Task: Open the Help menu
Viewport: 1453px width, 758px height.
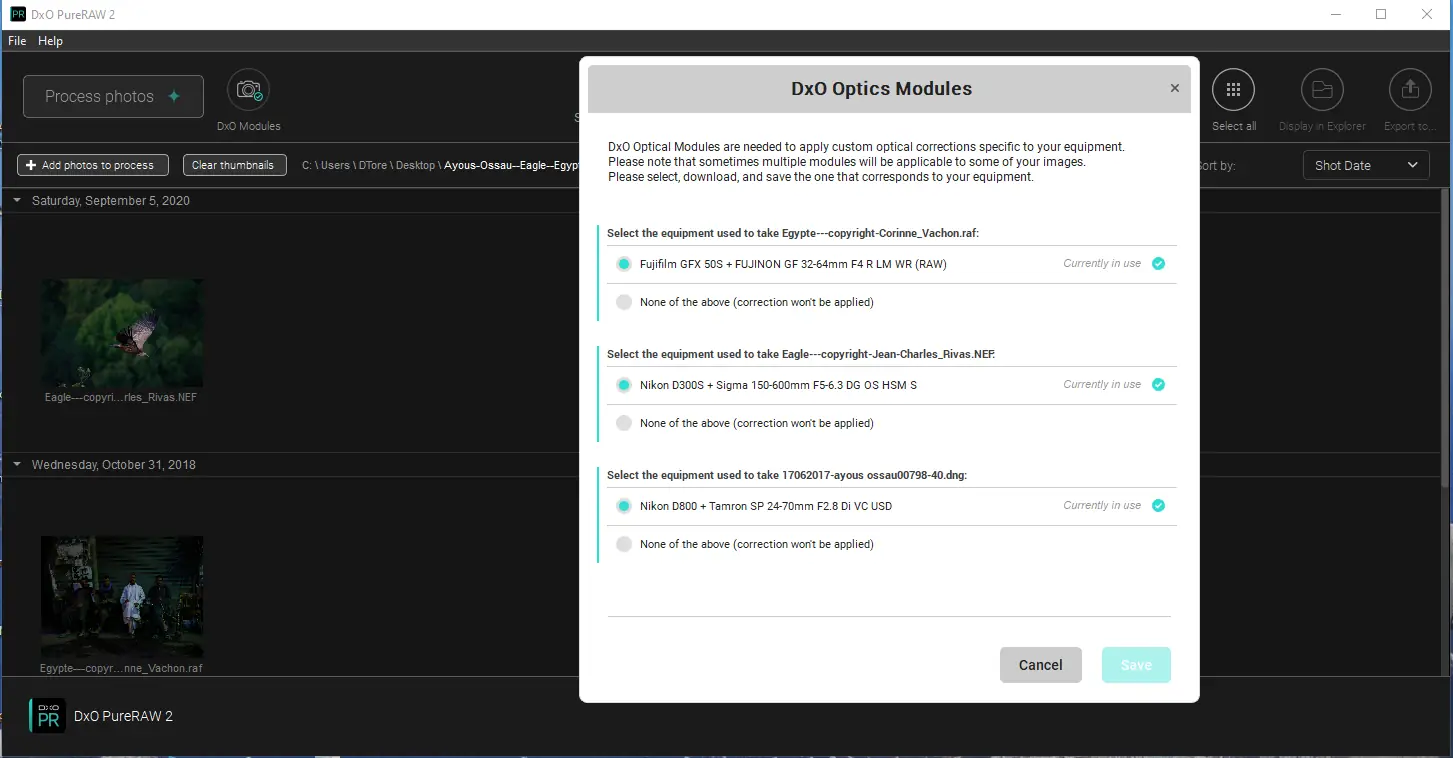Action: pos(50,41)
